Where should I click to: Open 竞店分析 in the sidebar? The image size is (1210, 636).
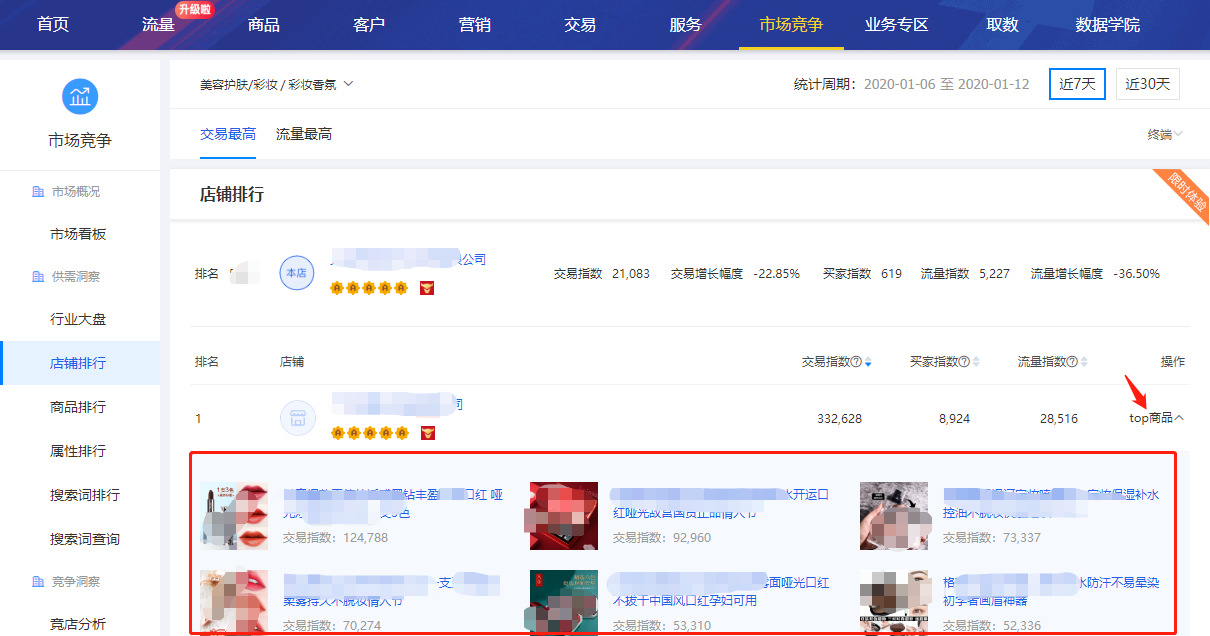(78, 625)
